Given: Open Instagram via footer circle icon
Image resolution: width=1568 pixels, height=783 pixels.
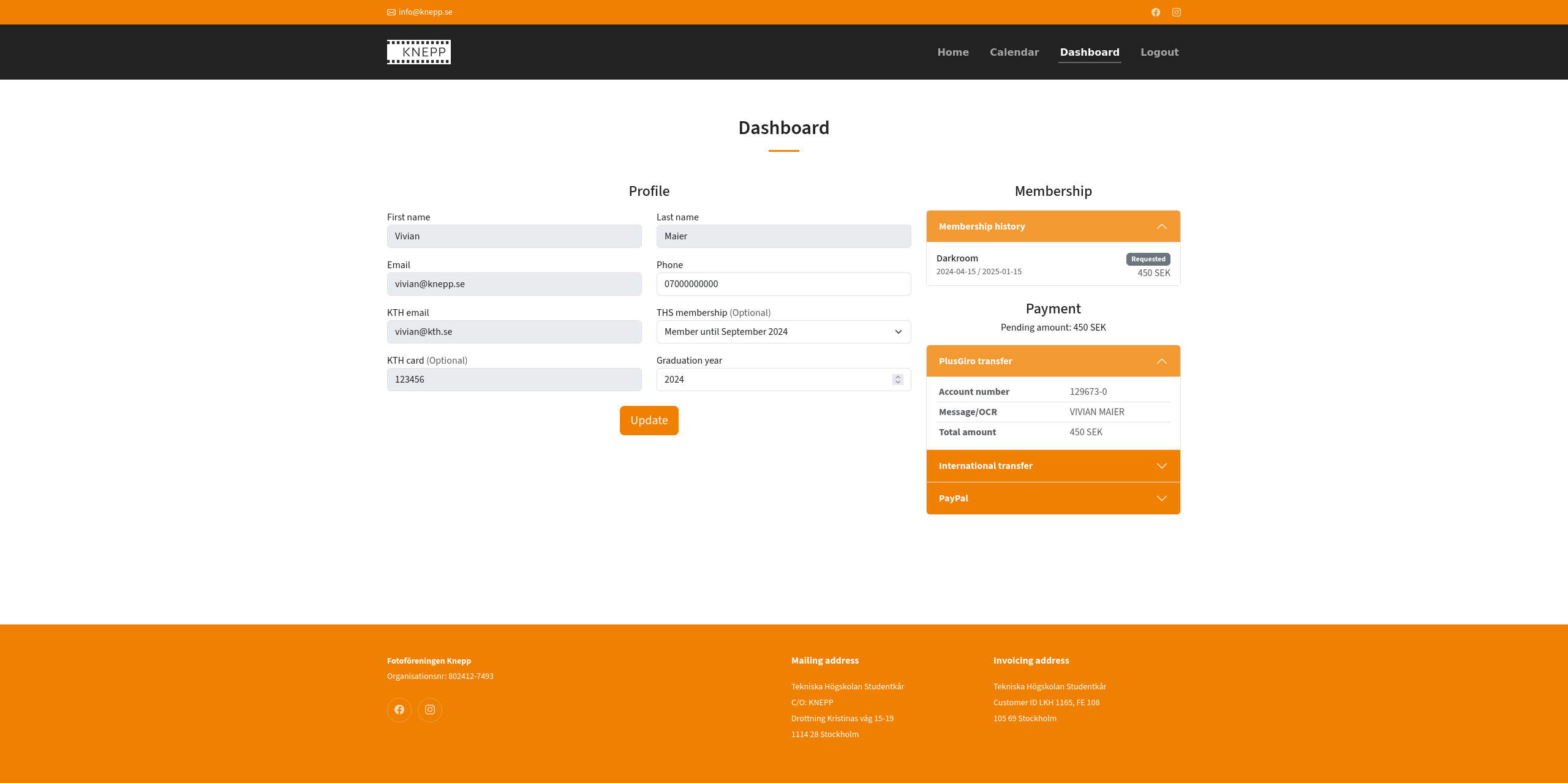Looking at the screenshot, I should (x=430, y=710).
